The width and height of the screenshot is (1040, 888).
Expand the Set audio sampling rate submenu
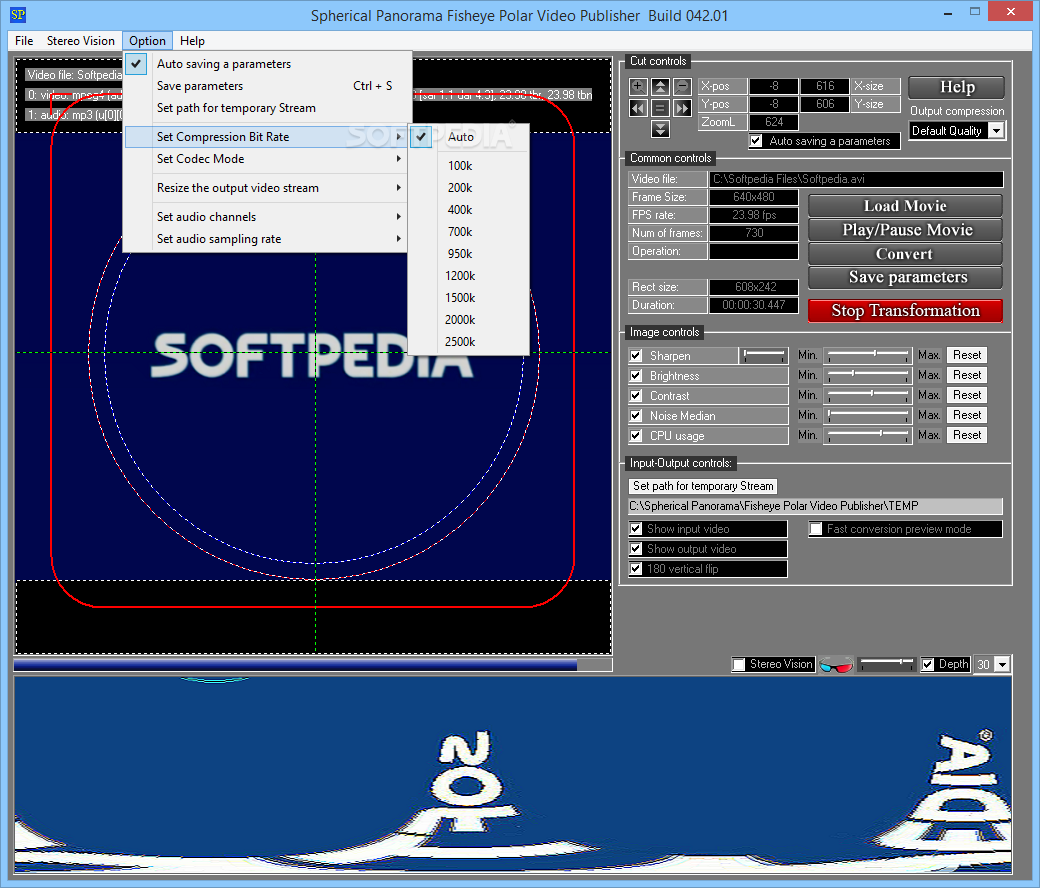tap(265, 239)
